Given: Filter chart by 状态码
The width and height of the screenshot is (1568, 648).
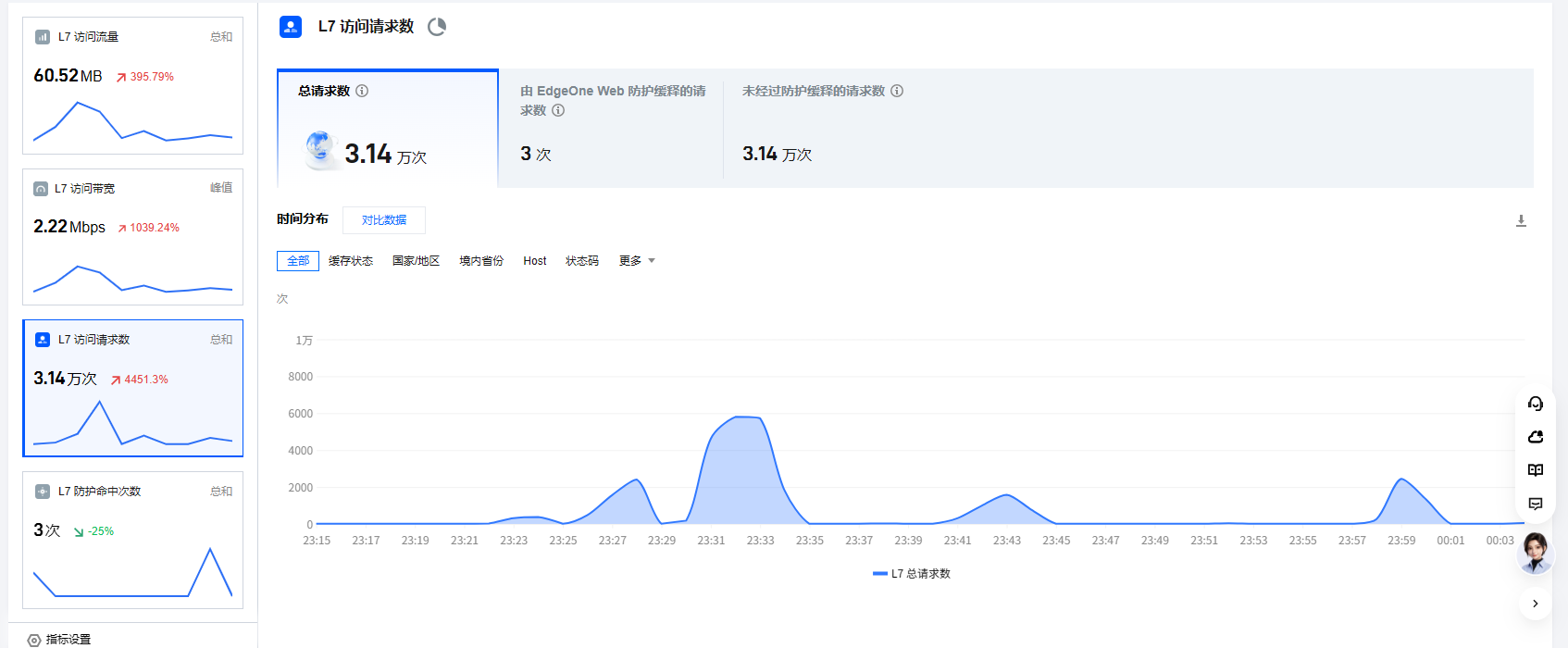Looking at the screenshot, I should pos(582,261).
